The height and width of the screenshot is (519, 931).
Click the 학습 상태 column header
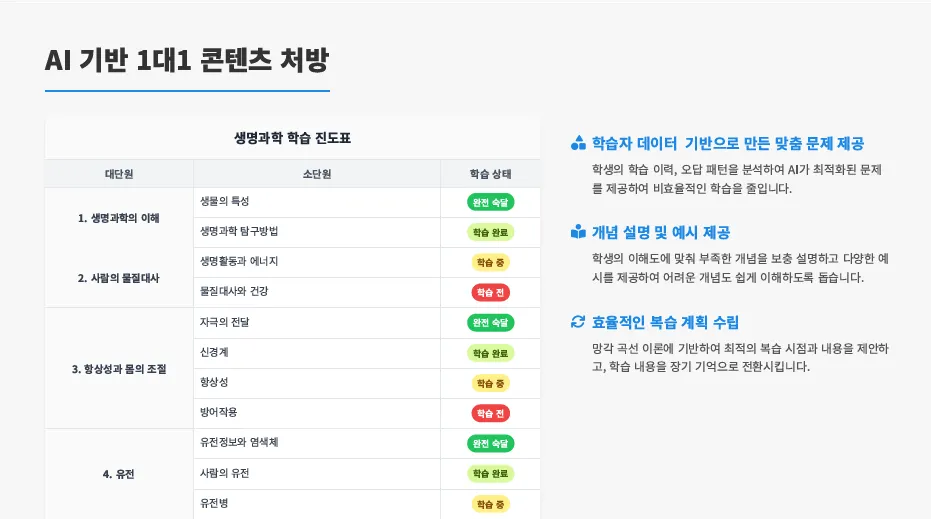tap(490, 174)
